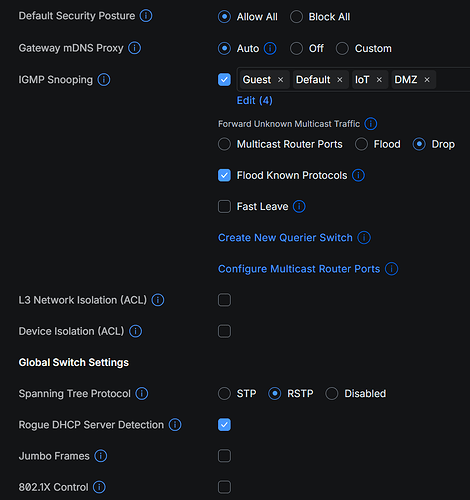The height and width of the screenshot is (500, 470).
Task: Select Block All security posture
Action: click(296, 17)
